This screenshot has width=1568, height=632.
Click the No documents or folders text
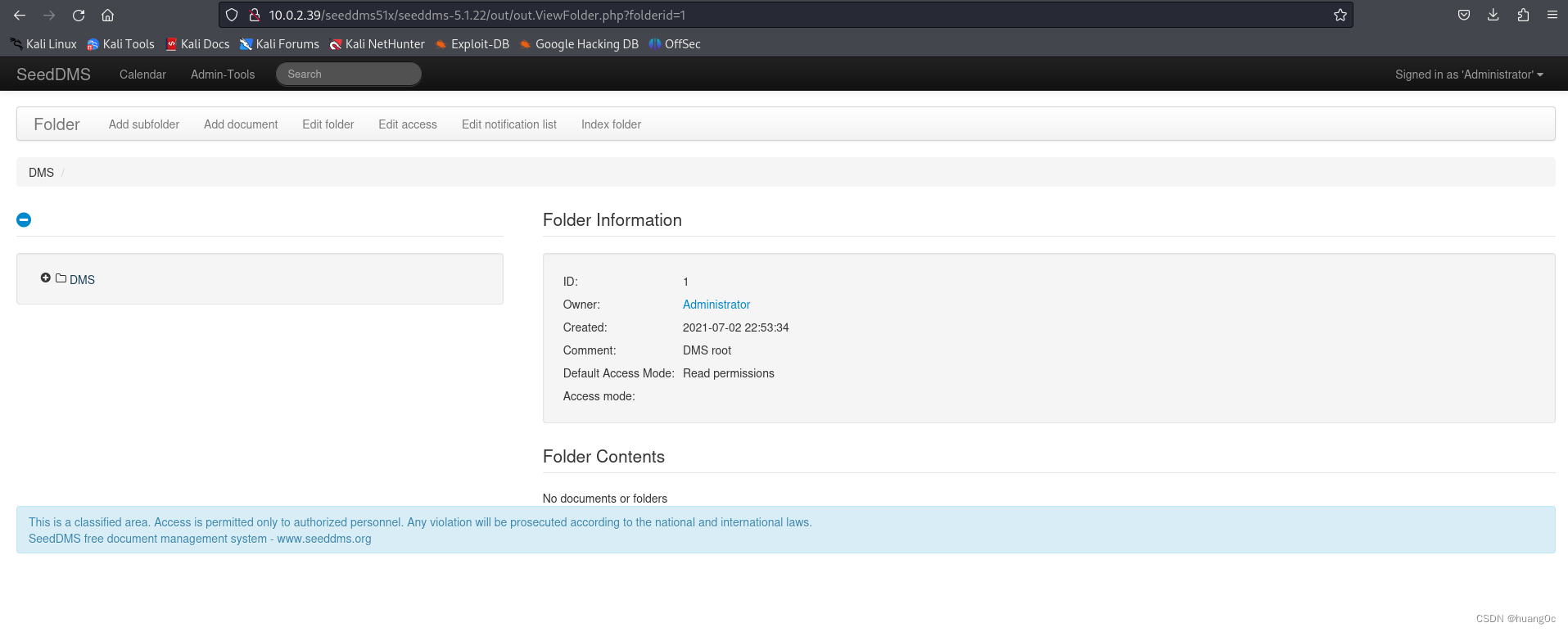605,499
